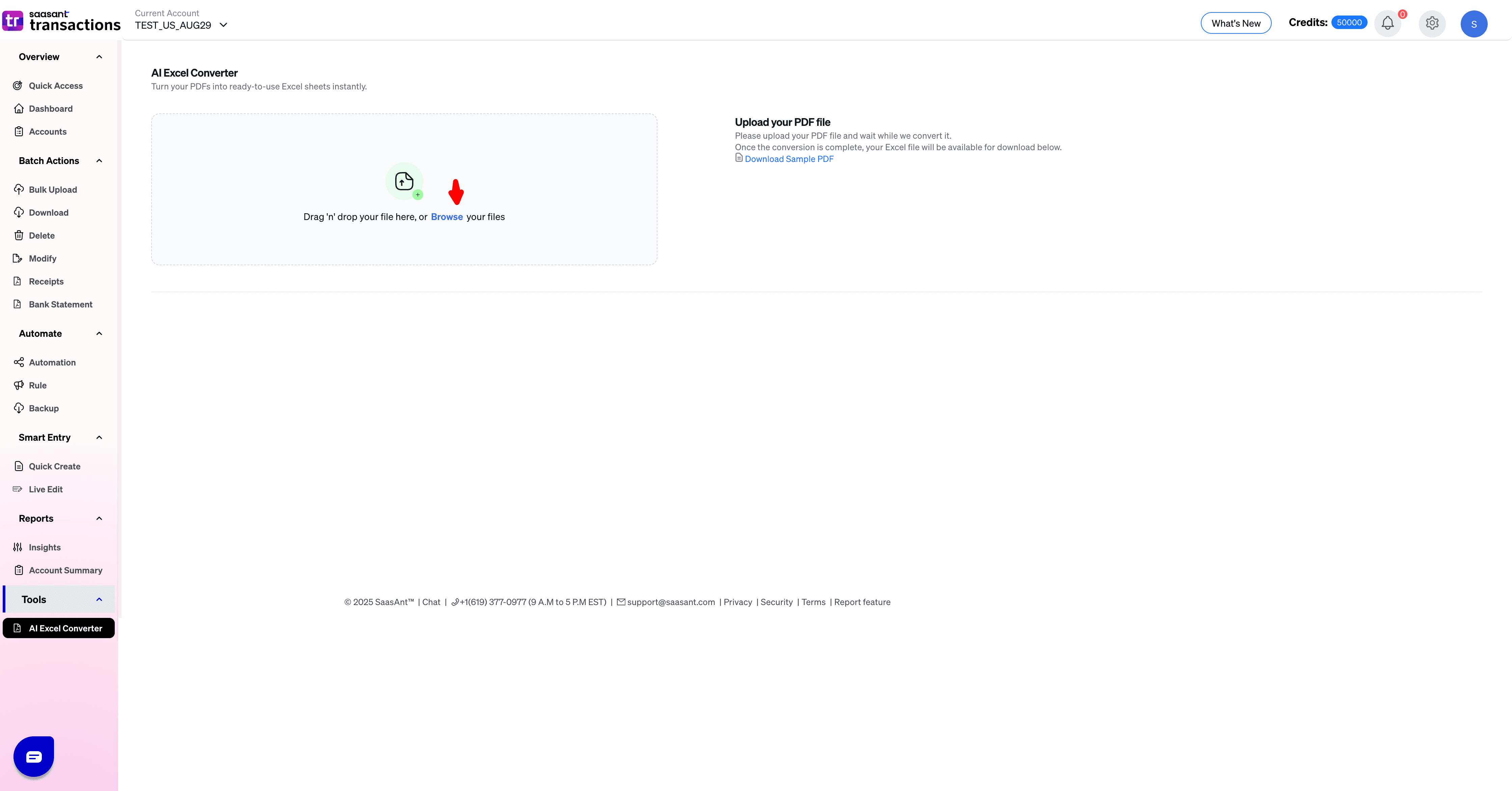Click the Delete trash icon

pos(18,235)
